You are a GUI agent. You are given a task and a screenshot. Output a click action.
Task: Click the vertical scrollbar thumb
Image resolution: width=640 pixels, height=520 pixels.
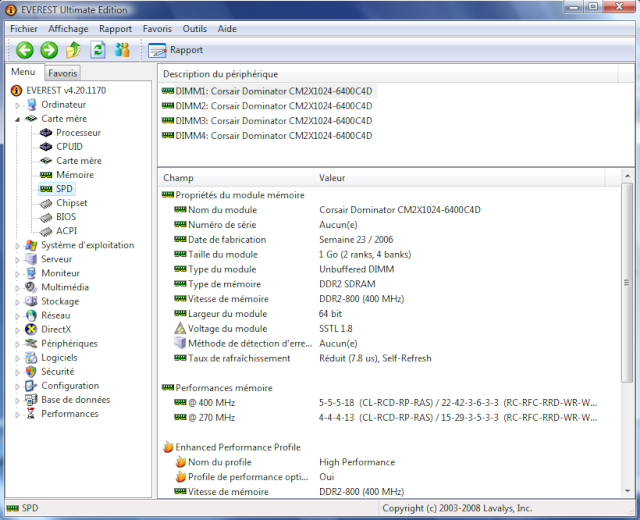coord(627,282)
